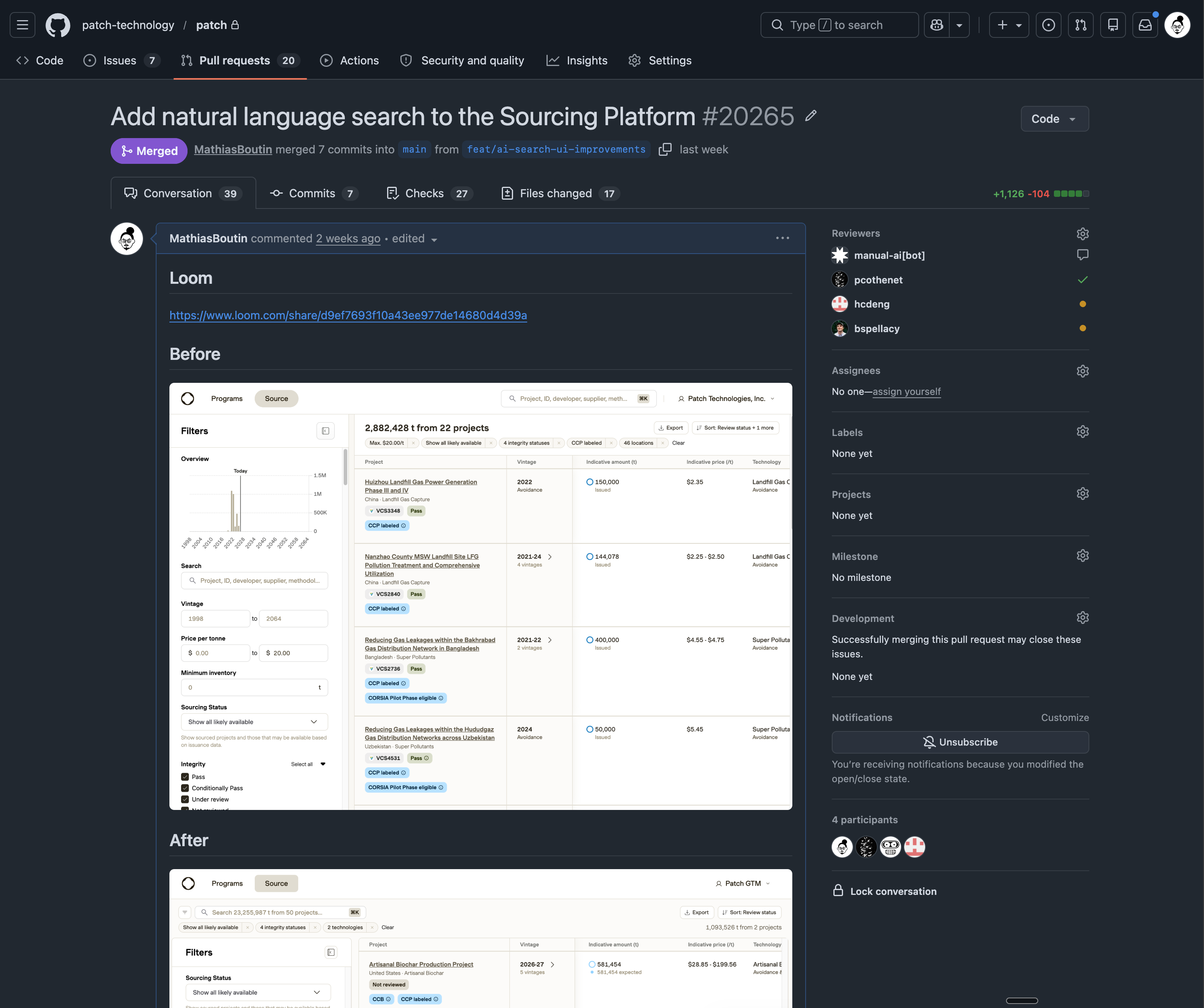The image size is (1204, 1008).
Task: Click assign yourself link
Action: click(x=907, y=392)
